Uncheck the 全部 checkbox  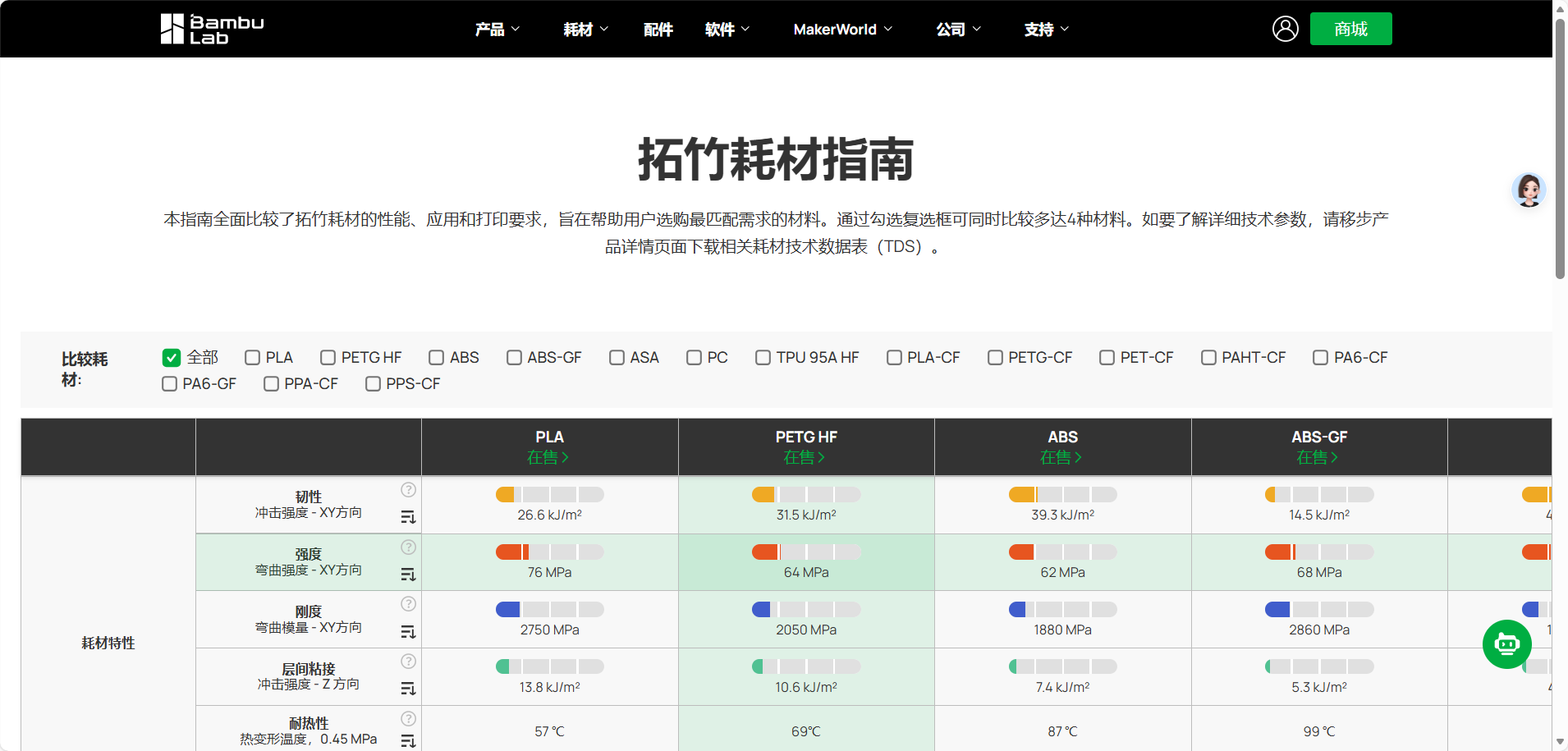[172, 358]
